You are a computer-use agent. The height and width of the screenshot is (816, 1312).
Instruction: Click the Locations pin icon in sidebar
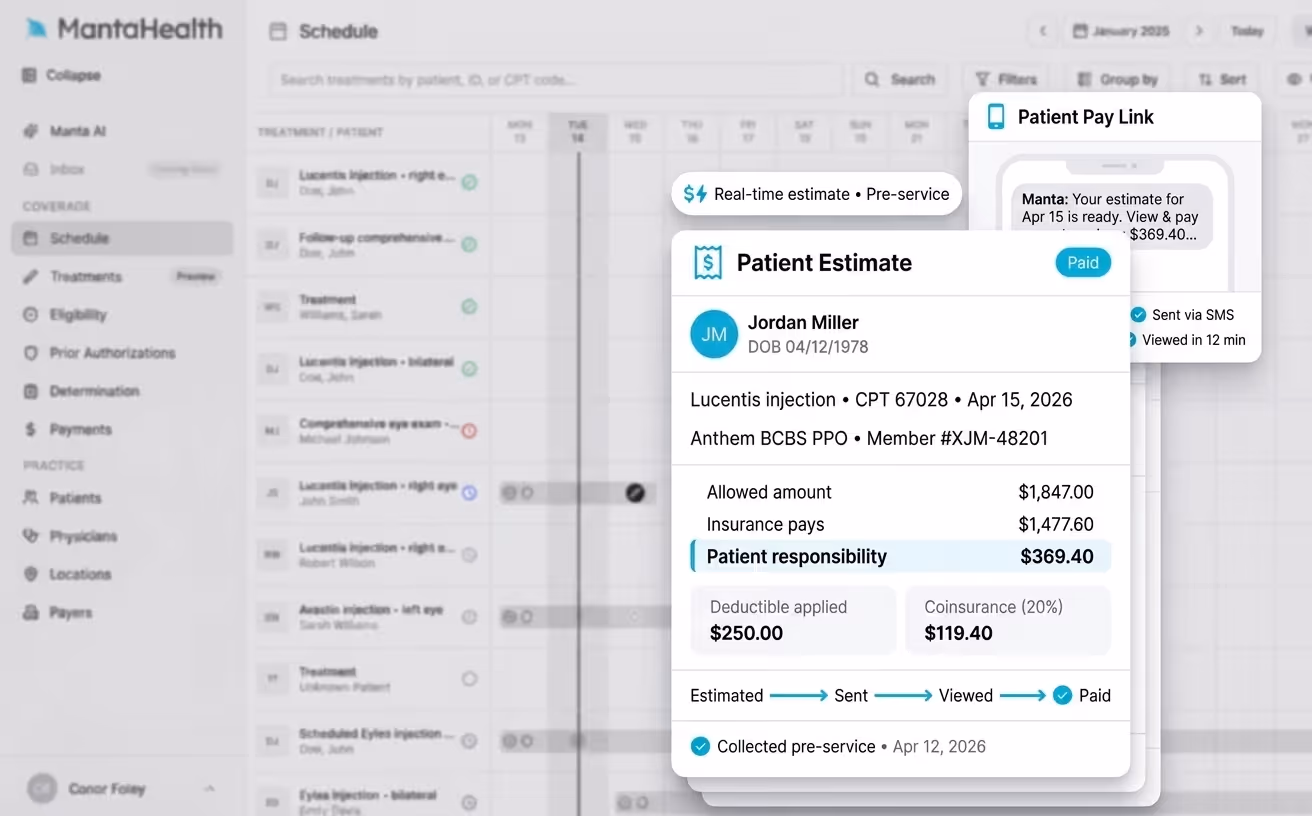pyautogui.click(x=30, y=575)
